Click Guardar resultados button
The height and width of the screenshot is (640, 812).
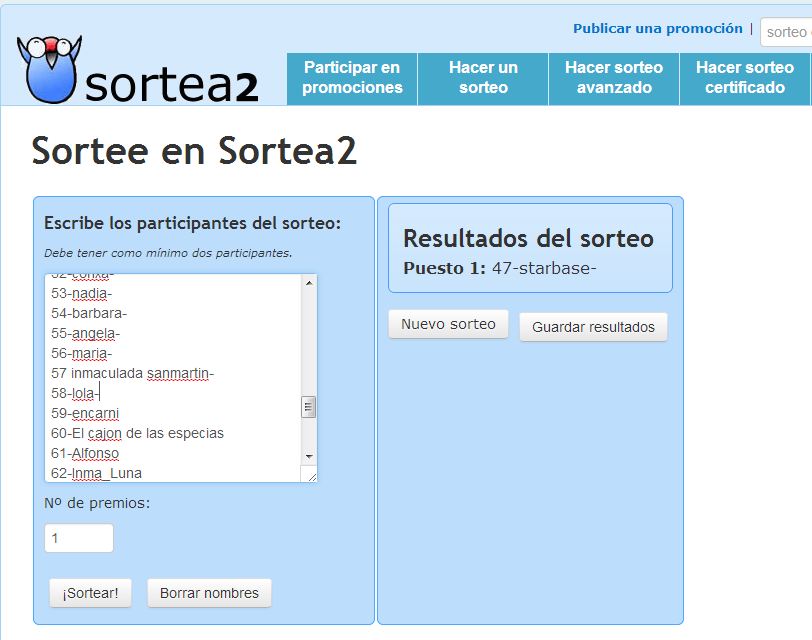tap(593, 327)
